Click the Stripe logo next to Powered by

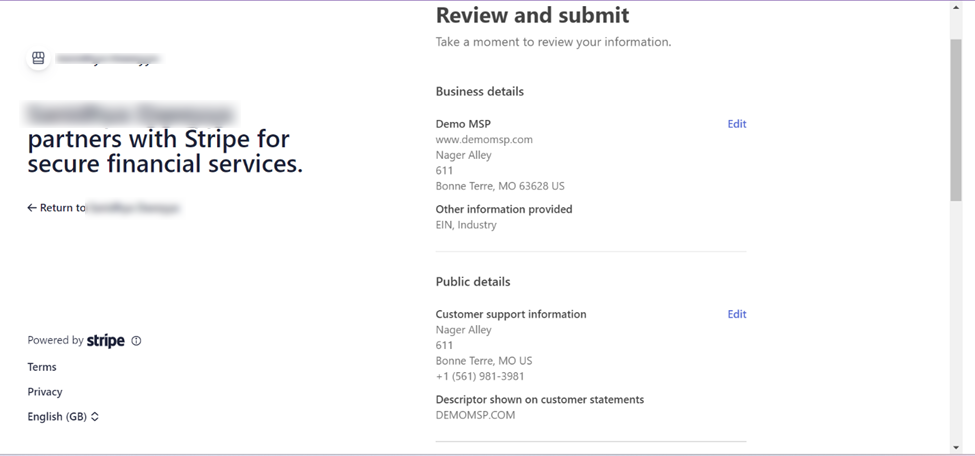[x=106, y=341]
